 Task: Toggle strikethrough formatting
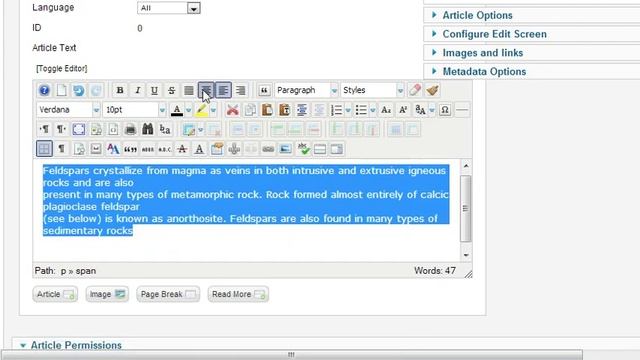coord(172,90)
